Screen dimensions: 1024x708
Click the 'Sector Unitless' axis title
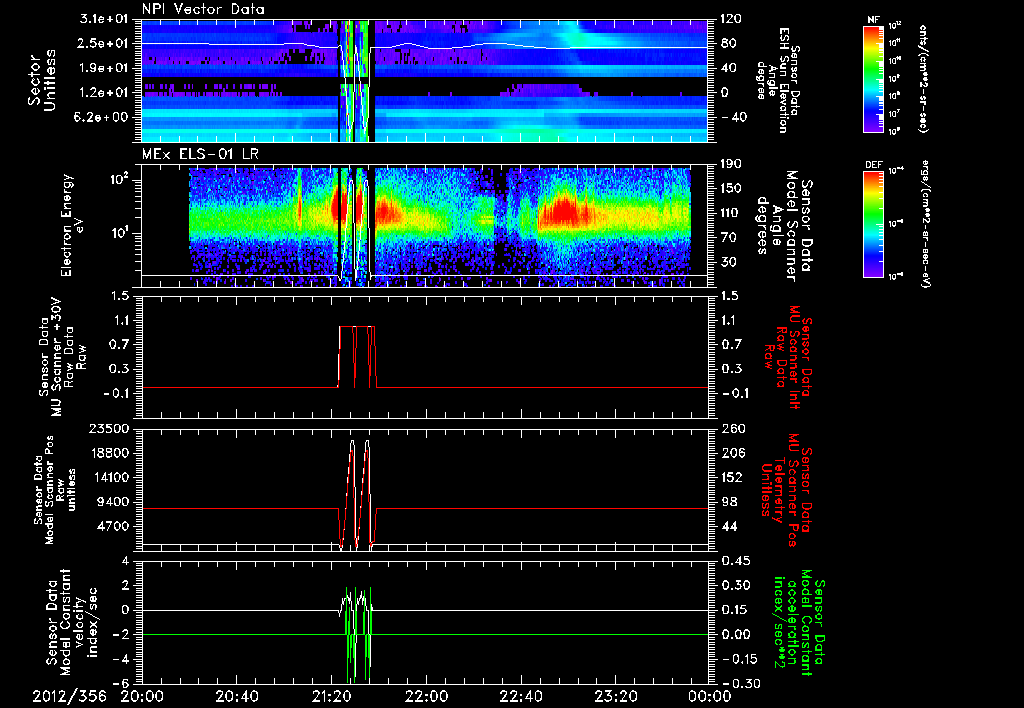42,80
